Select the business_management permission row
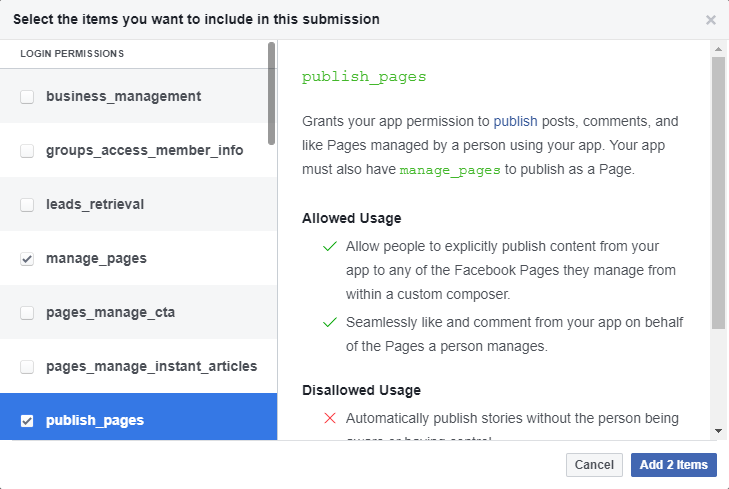 pos(139,96)
